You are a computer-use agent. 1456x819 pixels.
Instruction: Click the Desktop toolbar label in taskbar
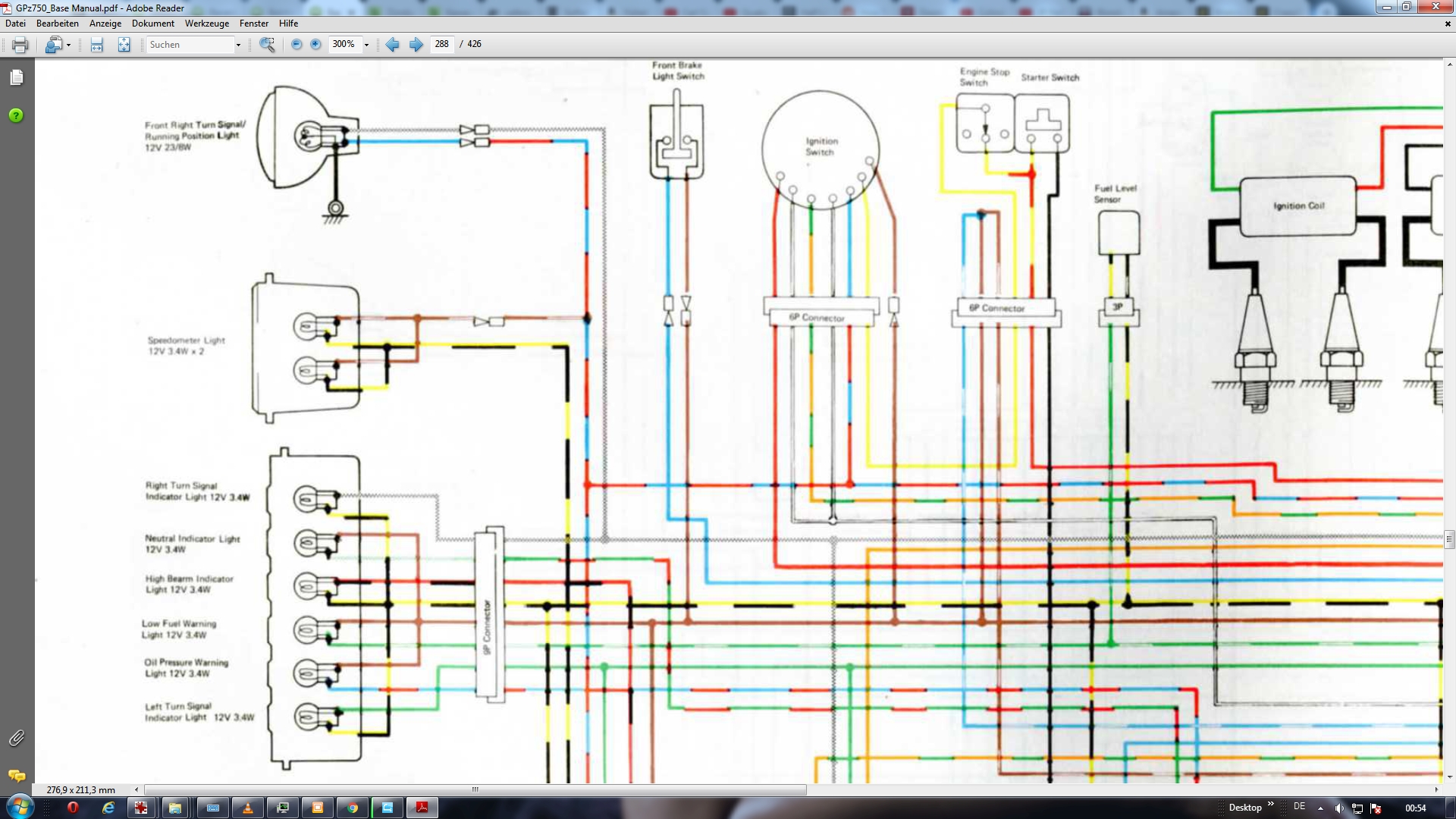tap(1244, 807)
